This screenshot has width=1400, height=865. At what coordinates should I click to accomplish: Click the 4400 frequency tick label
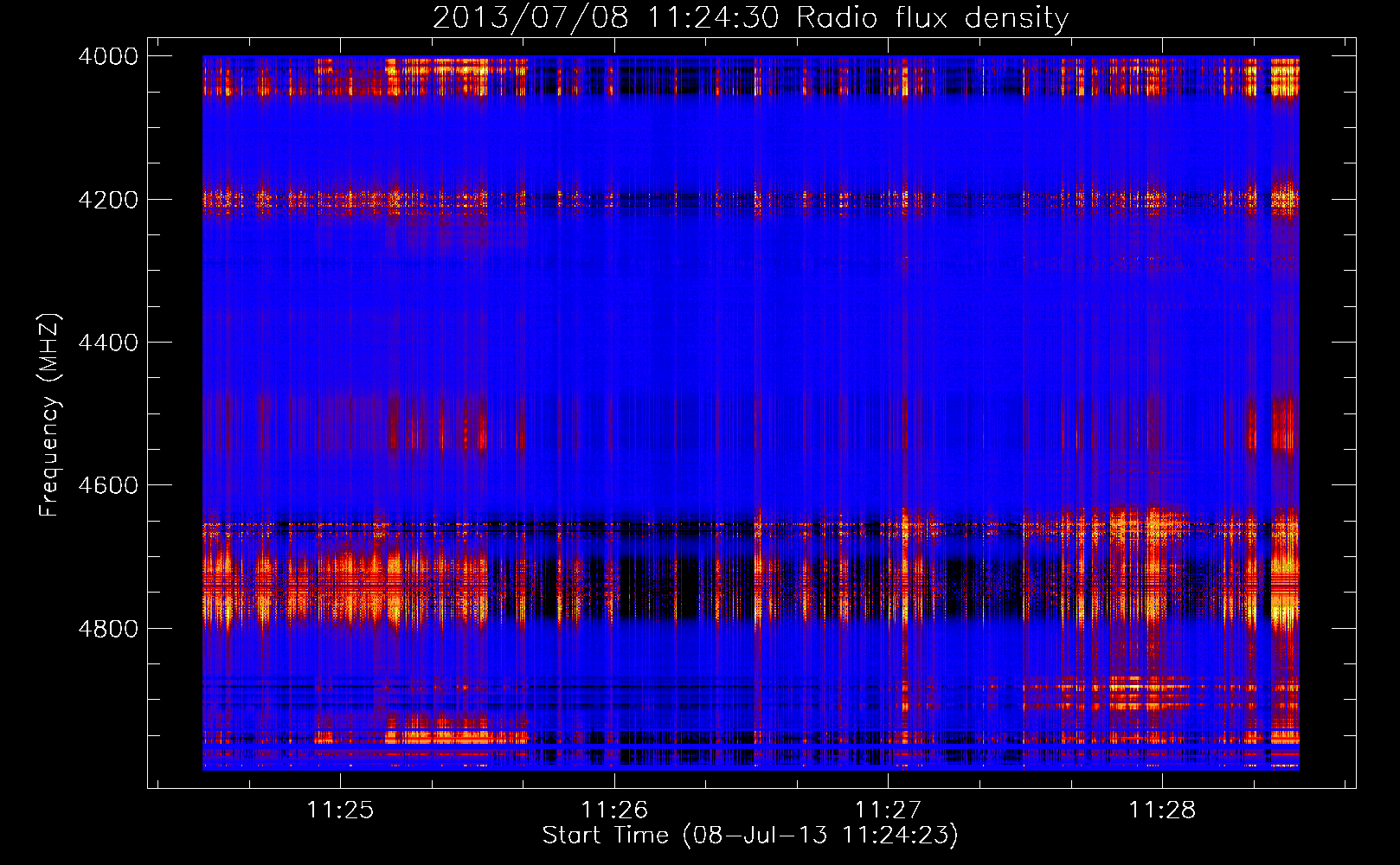108,343
